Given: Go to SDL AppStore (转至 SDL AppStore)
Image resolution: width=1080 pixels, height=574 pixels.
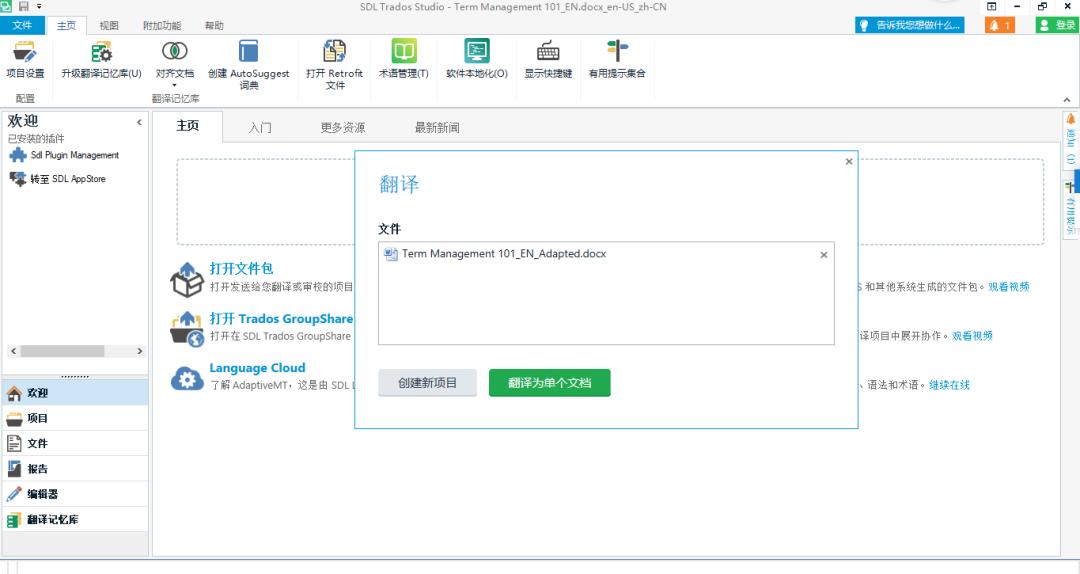Looking at the screenshot, I should [68, 179].
